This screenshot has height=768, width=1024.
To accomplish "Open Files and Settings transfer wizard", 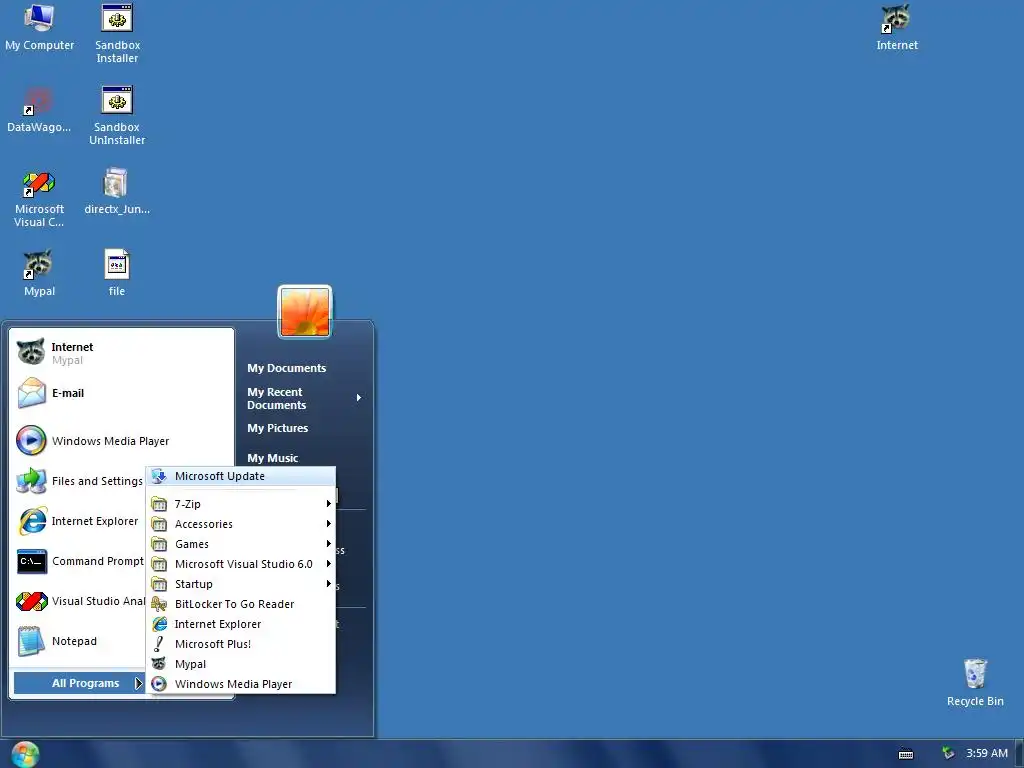I will click(x=80, y=481).
